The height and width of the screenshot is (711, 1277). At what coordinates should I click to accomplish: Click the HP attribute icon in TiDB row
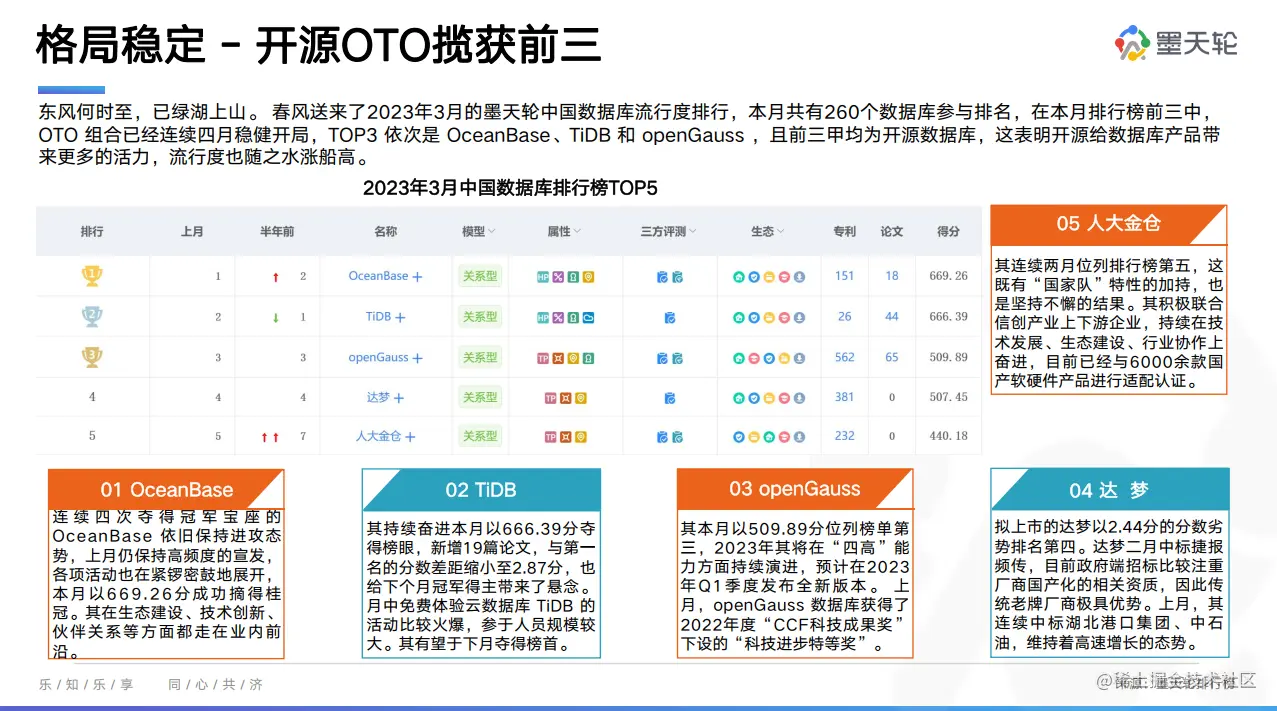pyautogui.click(x=543, y=317)
